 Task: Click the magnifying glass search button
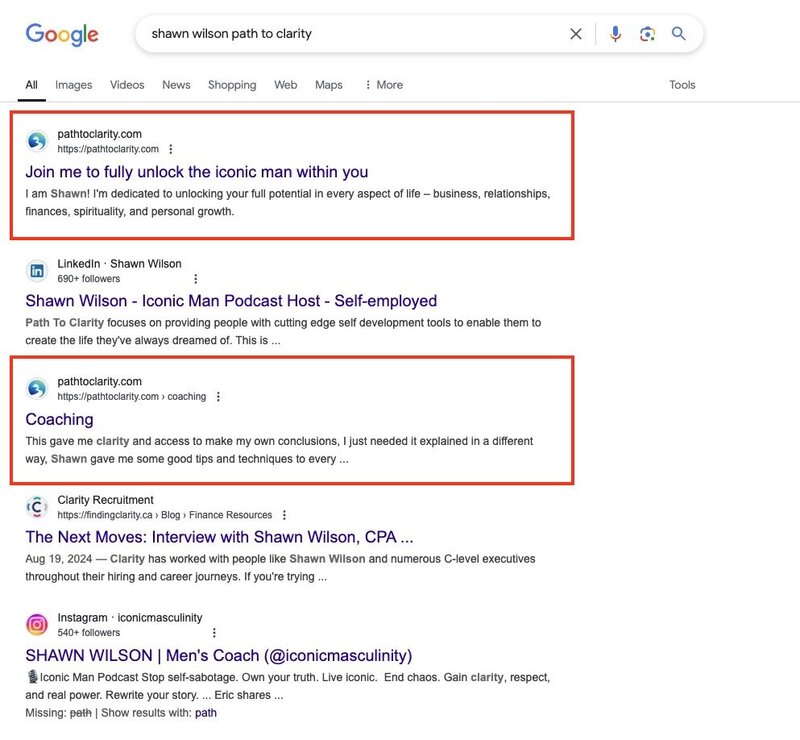(x=678, y=34)
